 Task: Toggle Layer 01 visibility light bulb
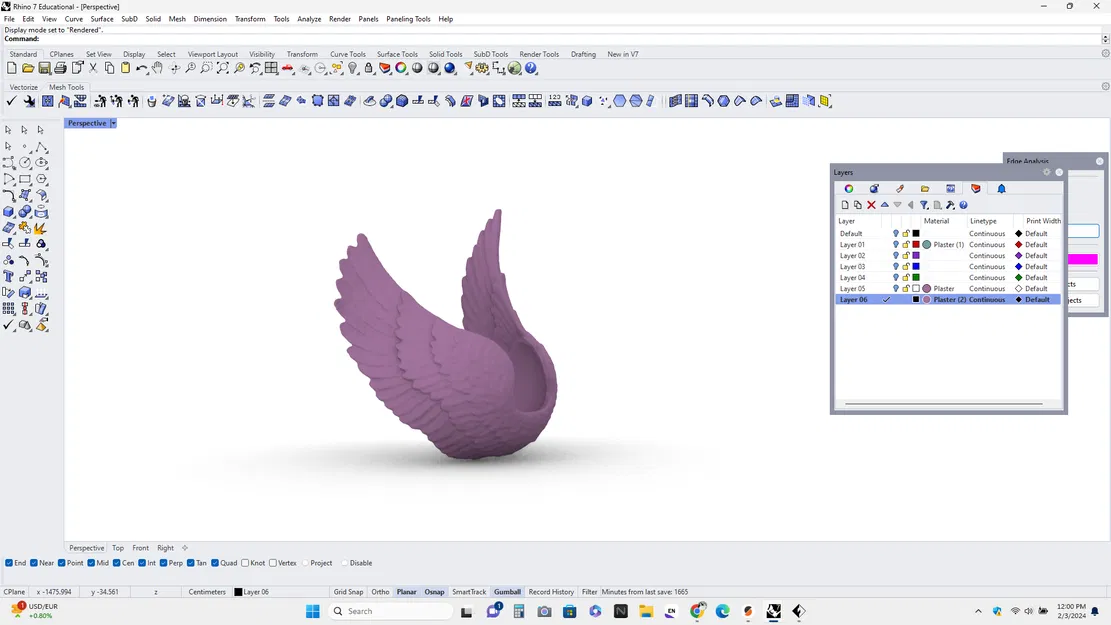[x=896, y=244]
